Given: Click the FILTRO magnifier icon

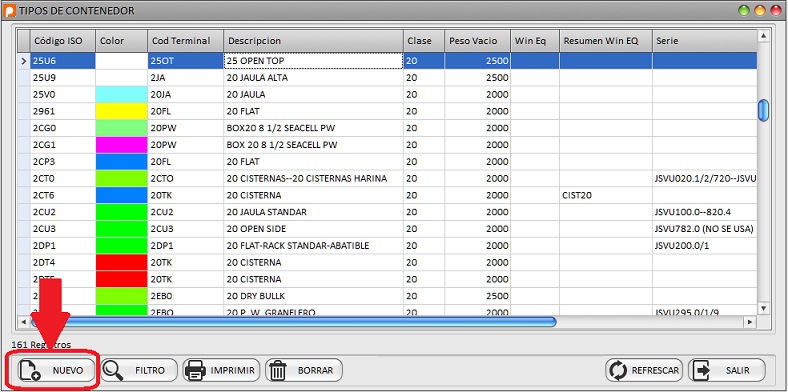Looking at the screenshot, I should click(113, 371).
